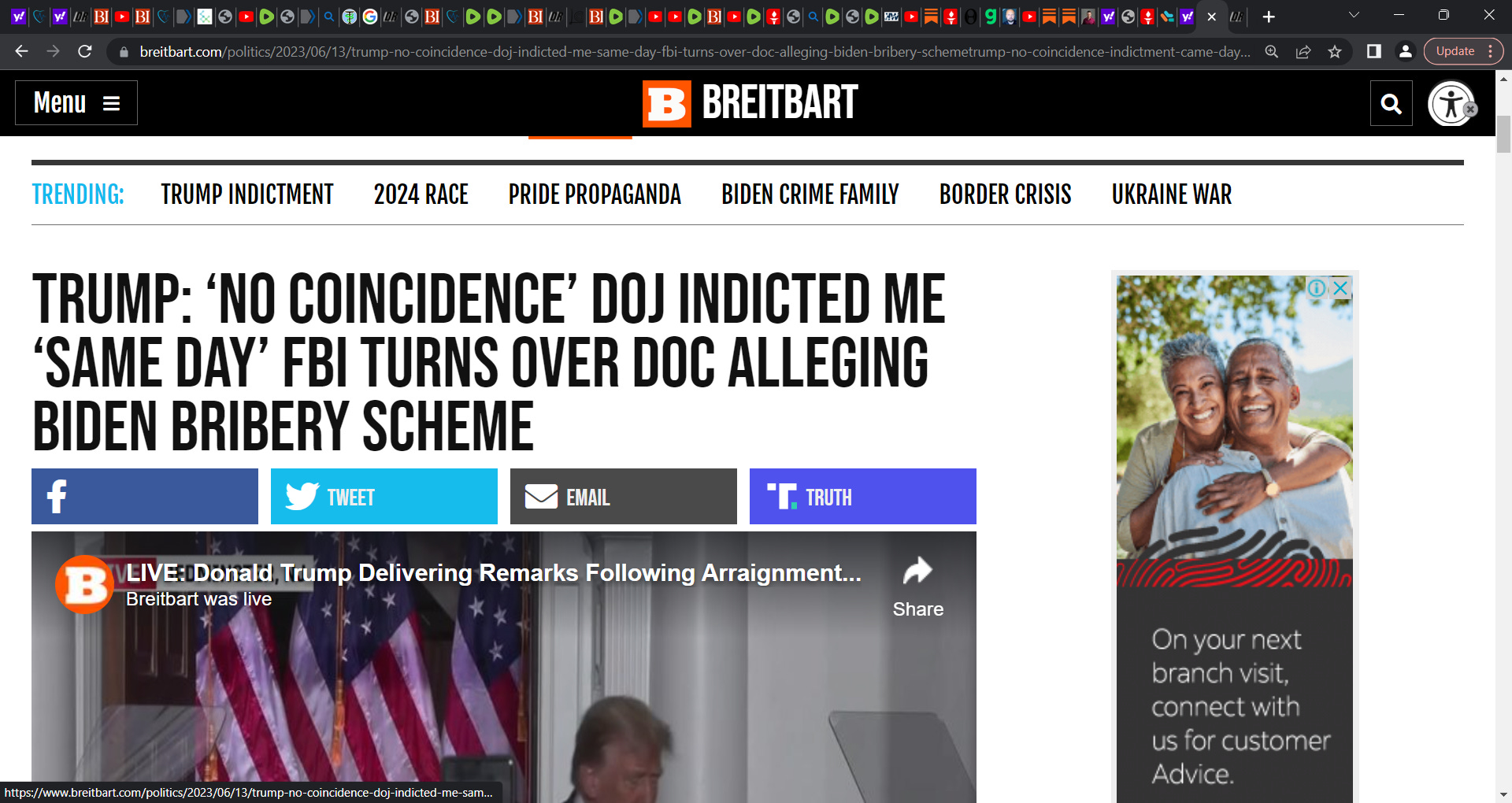
Task: Click the Breitbart logo in the header
Action: (750, 103)
